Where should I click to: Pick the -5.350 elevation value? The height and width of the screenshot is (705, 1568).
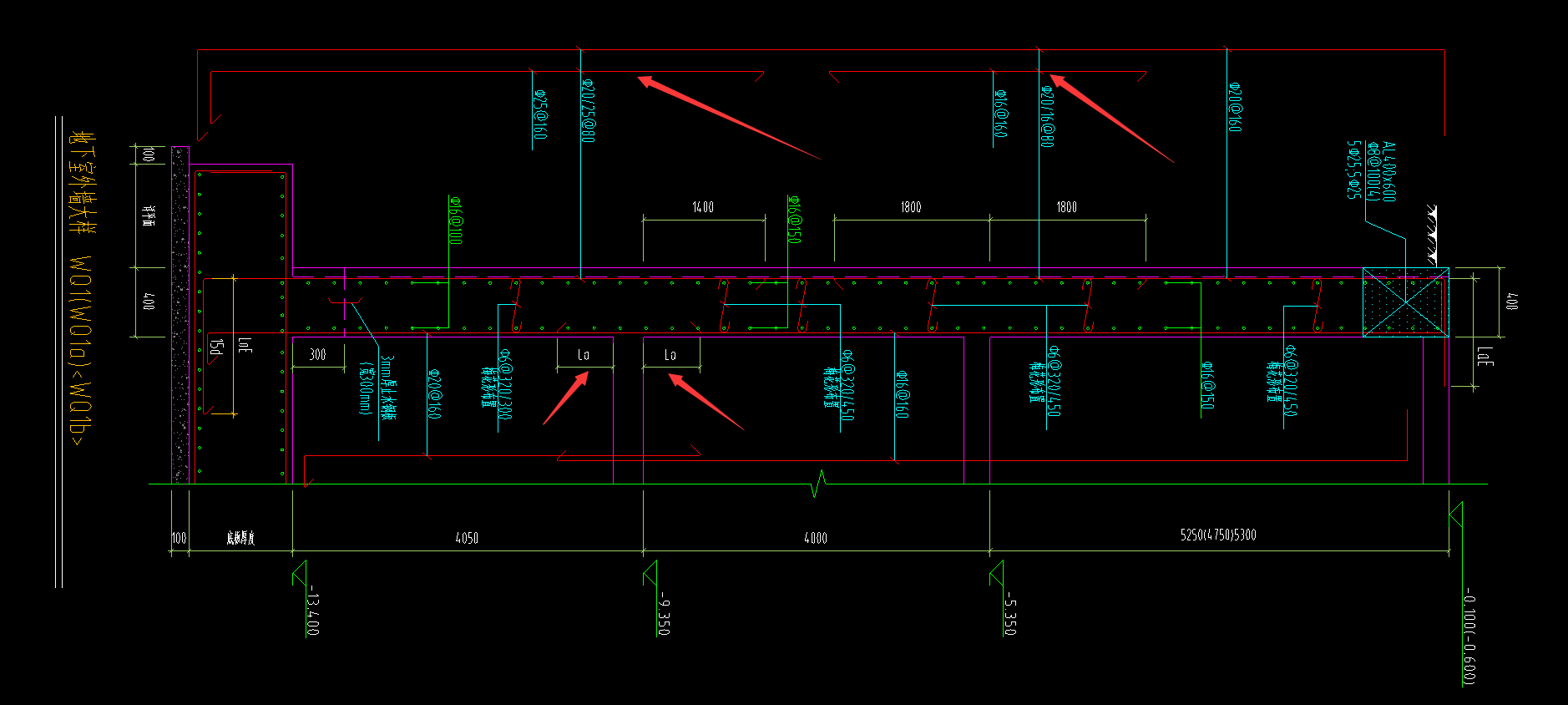(1010, 613)
